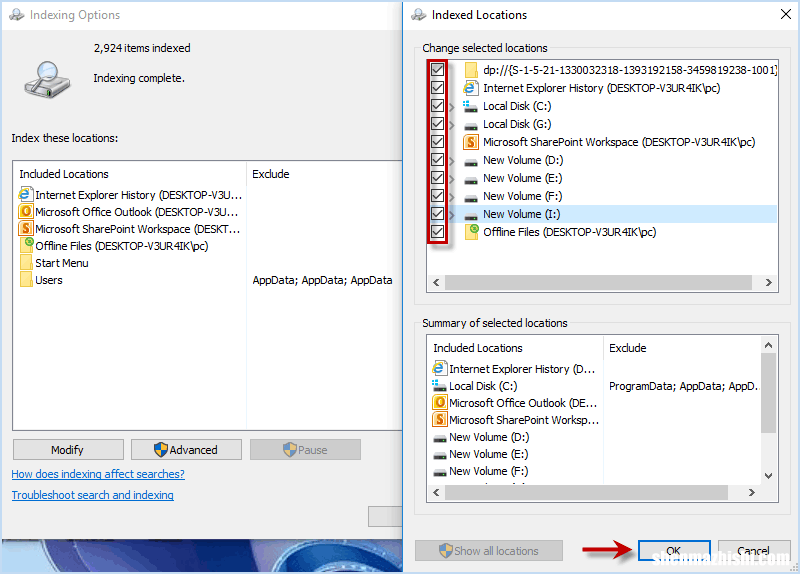Click Modify button in Indexing Options
Screen dimensions: 800x574
tap(68, 450)
